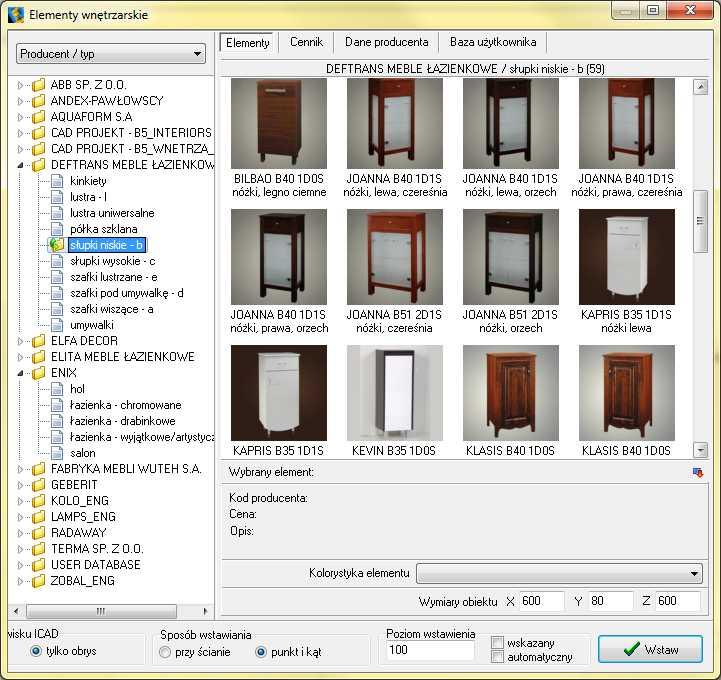Click the folder icon of ZOBAL_ENG
Image resolution: width=721 pixels, height=680 pixels.
(x=39, y=581)
